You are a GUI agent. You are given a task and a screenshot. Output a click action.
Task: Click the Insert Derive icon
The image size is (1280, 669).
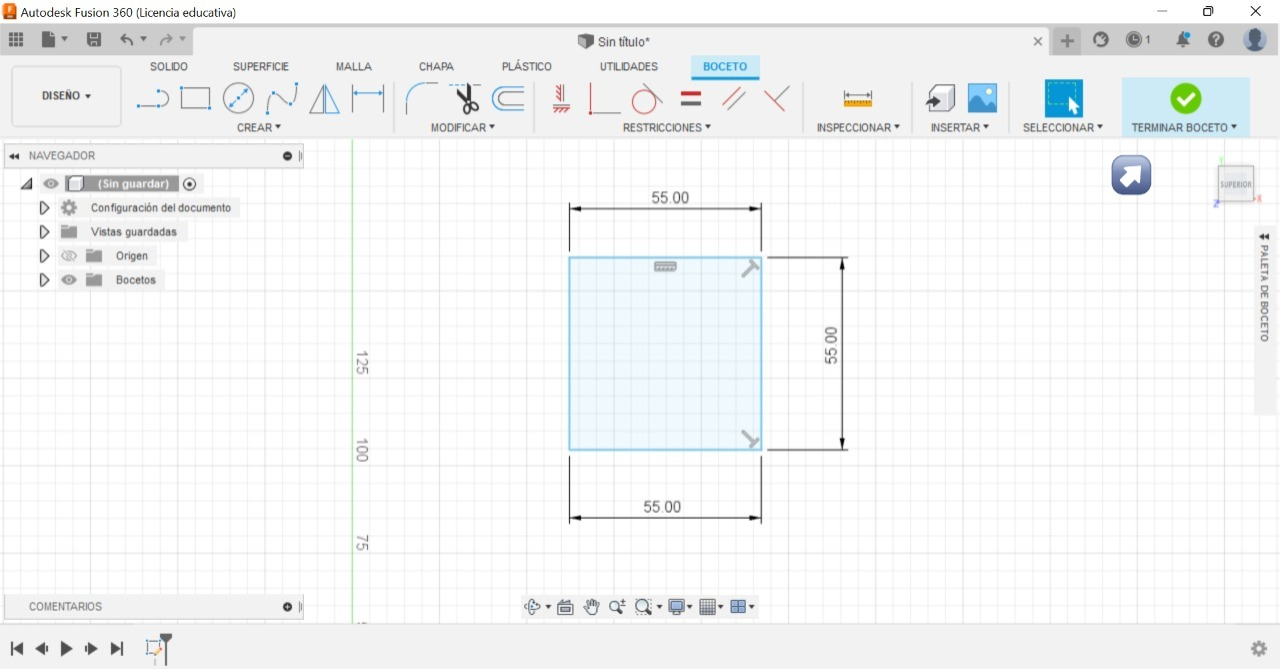coord(940,98)
